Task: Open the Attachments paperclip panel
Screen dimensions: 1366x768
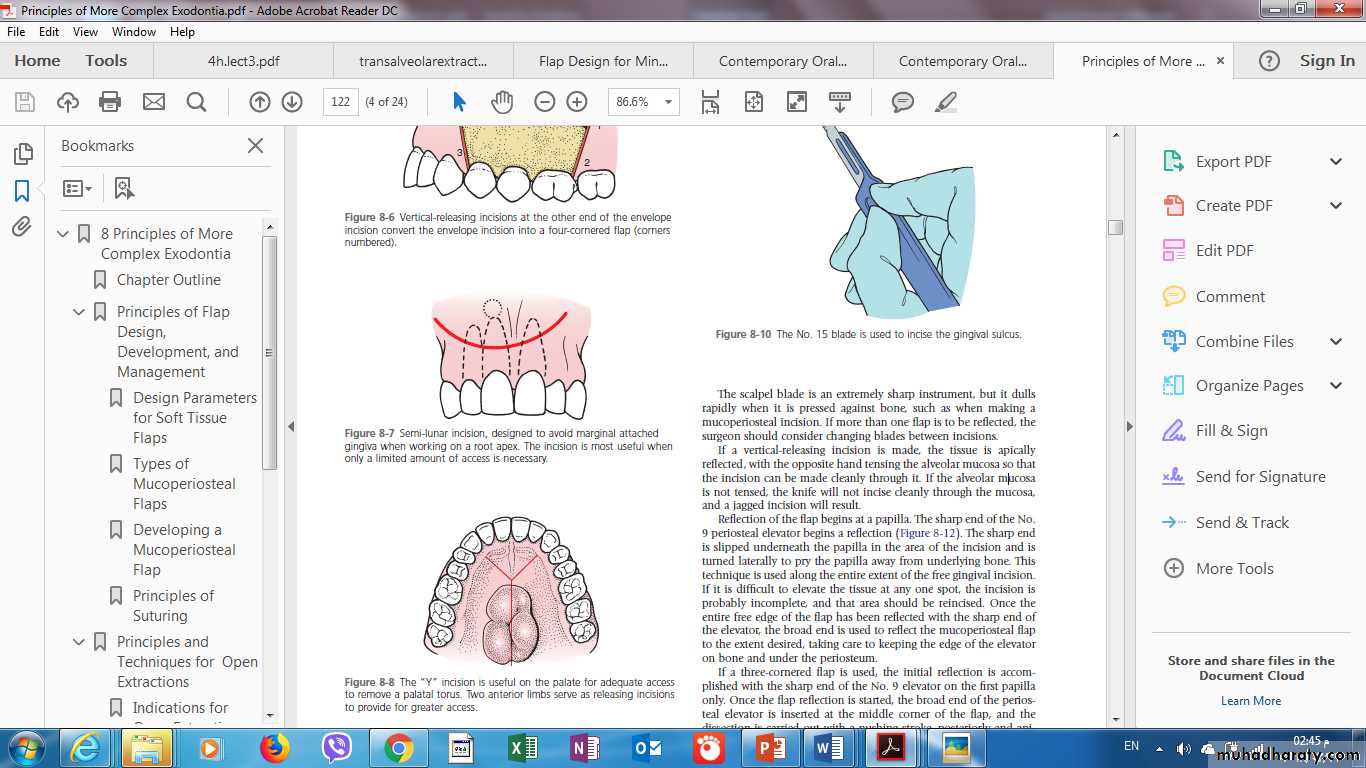Action: click(x=22, y=227)
